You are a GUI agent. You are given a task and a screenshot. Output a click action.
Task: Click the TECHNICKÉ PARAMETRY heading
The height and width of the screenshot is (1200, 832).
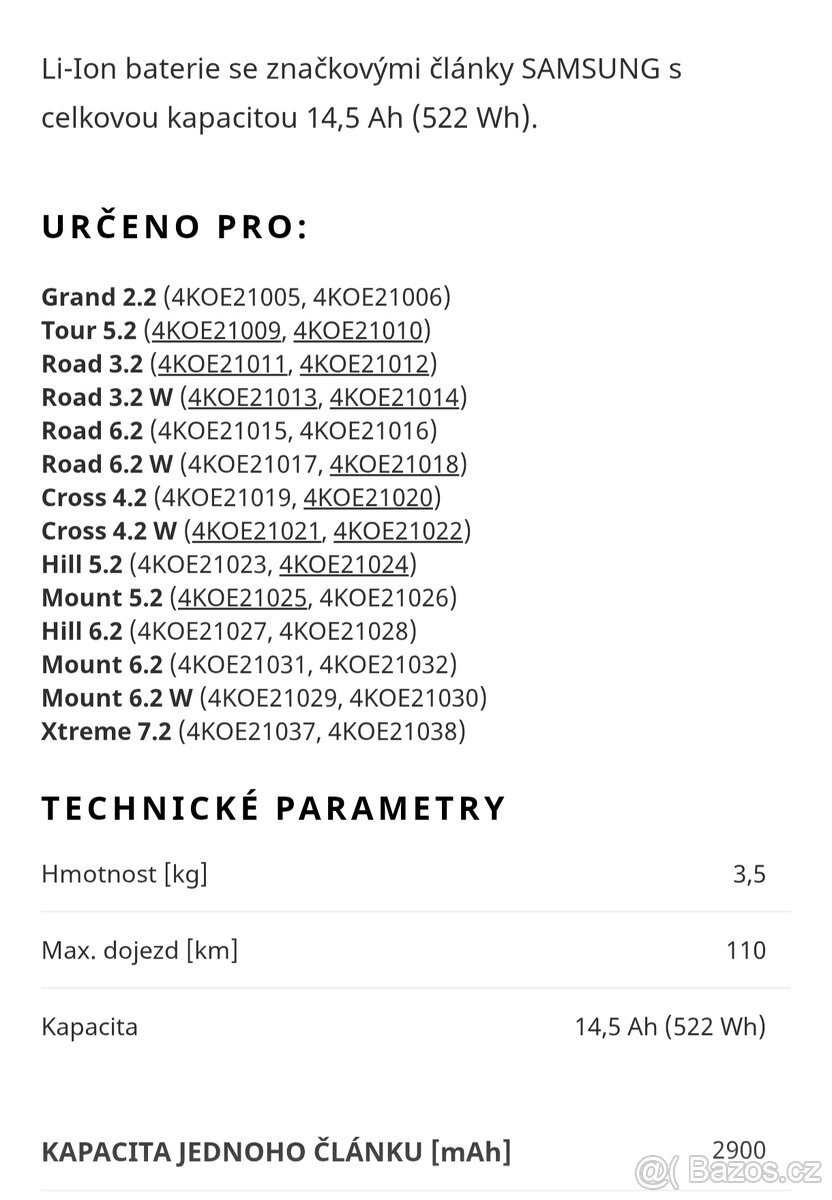(274, 807)
